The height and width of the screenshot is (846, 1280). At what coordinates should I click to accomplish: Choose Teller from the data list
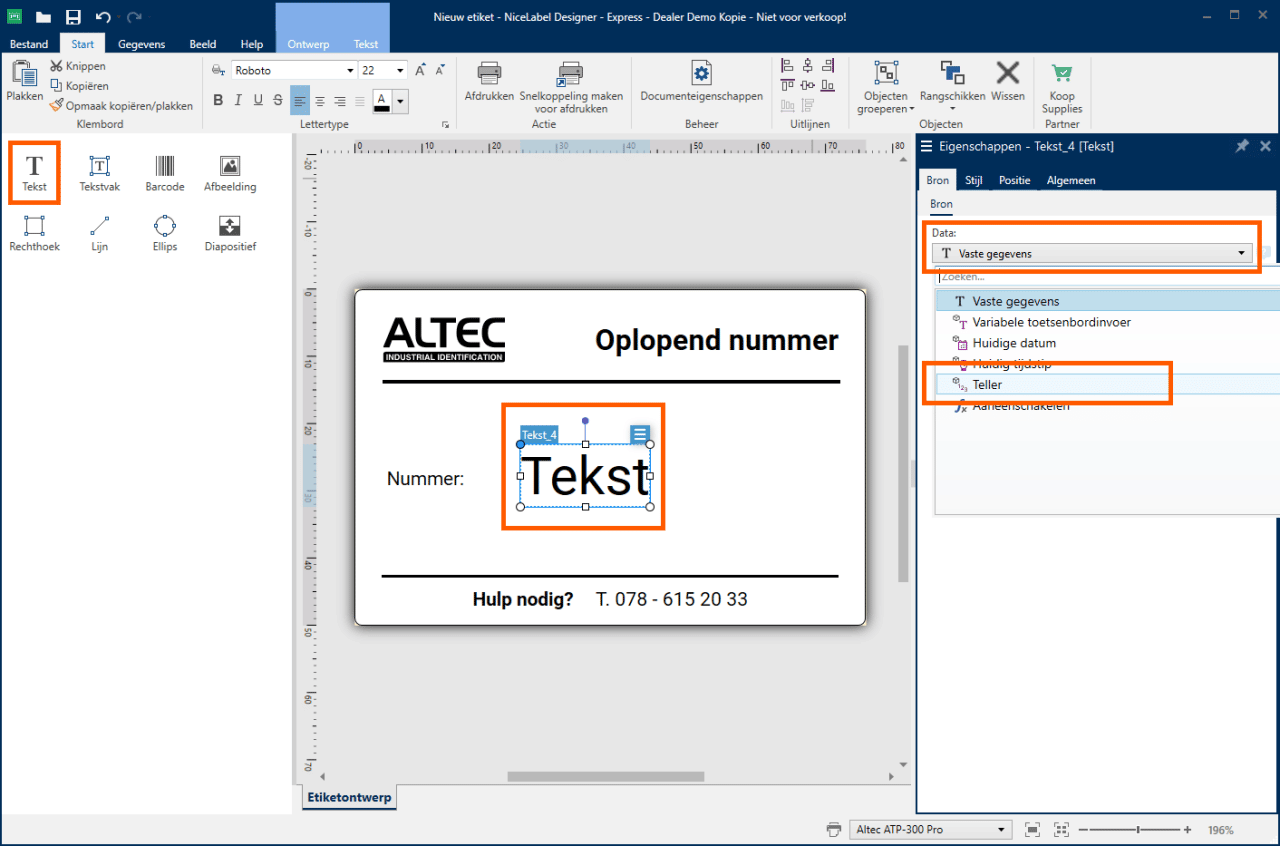point(1107,384)
